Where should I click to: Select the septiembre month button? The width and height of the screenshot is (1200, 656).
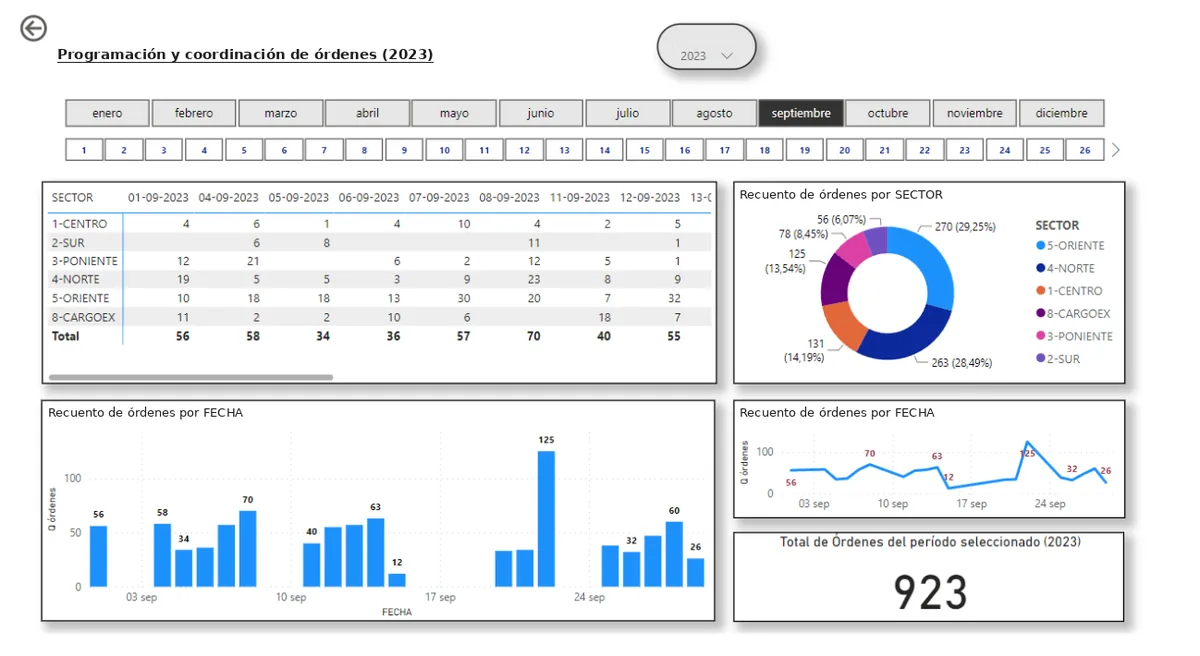point(801,113)
